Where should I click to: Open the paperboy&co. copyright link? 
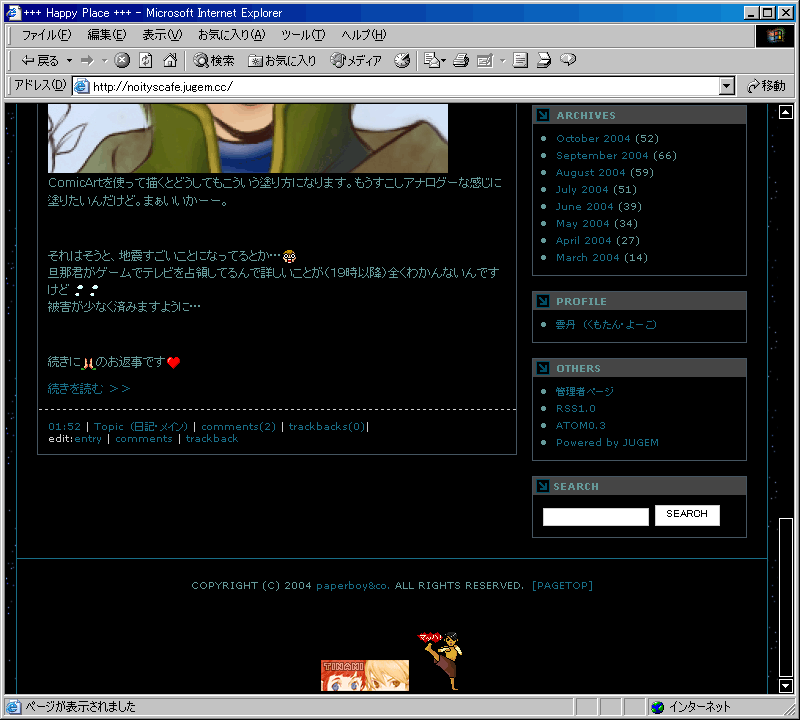(353, 586)
